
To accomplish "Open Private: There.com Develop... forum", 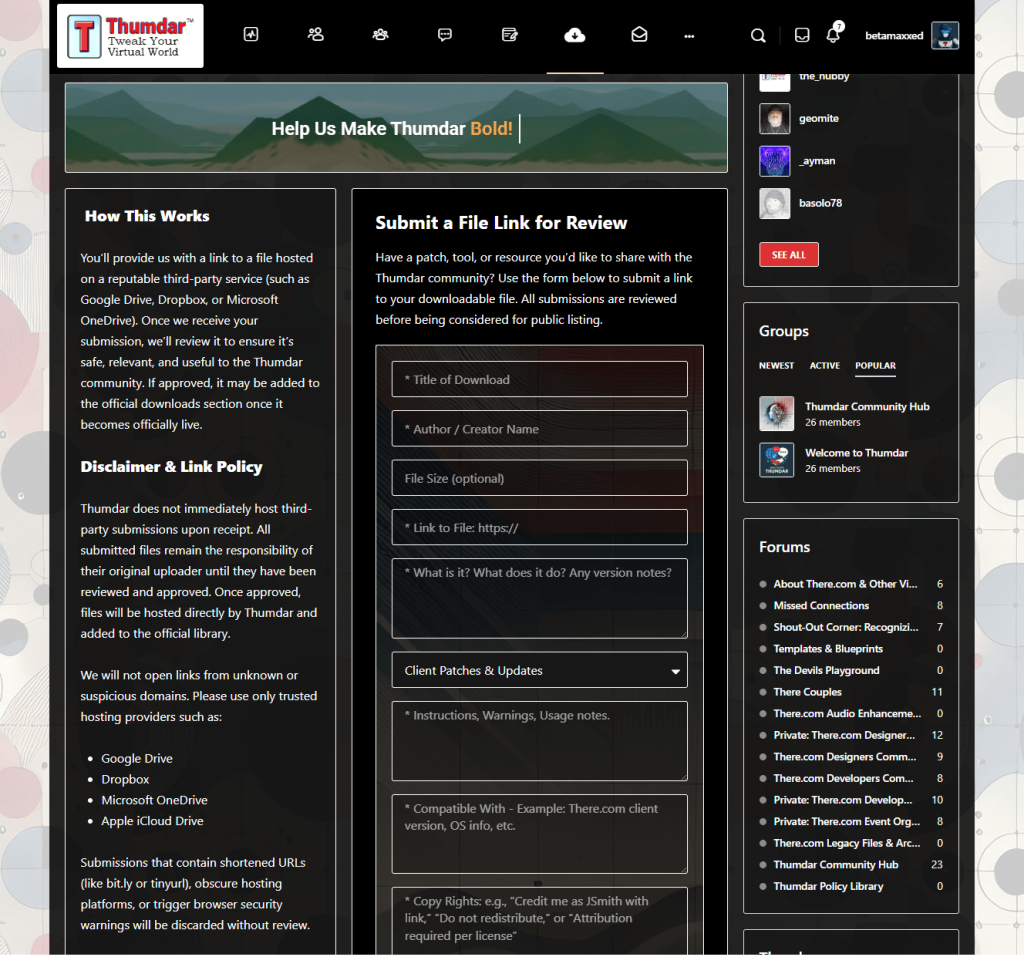I will pyautogui.click(x=842, y=800).
